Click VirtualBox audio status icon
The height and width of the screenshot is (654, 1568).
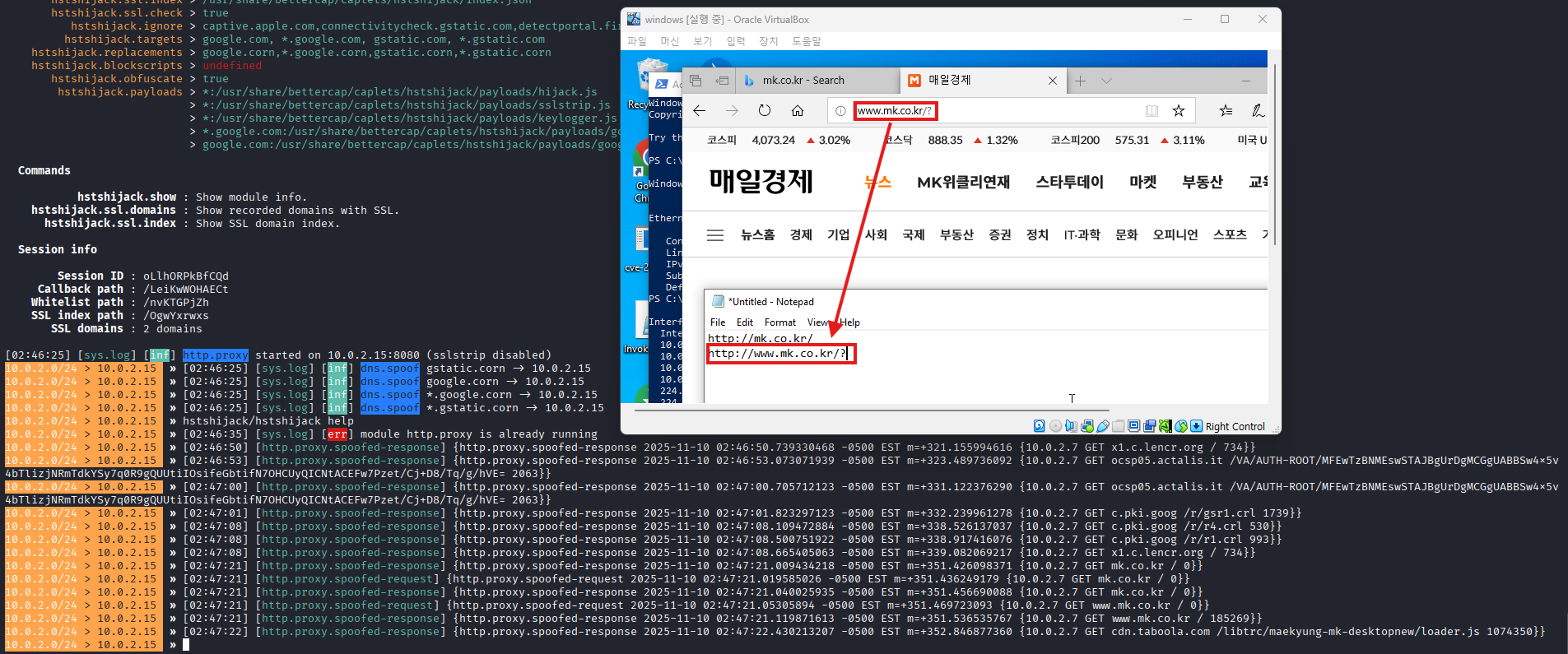(x=1071, y=426)
